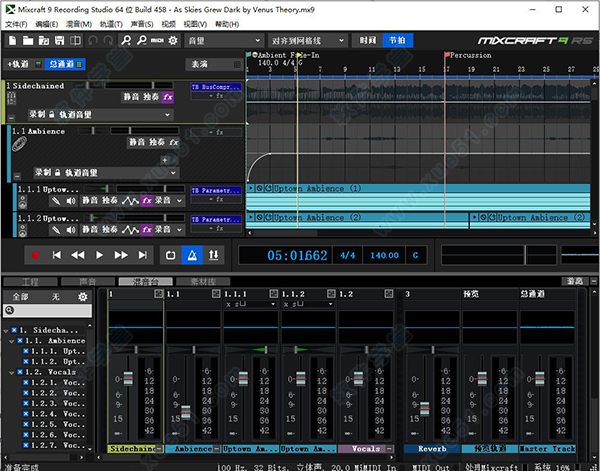
Task: Open the 帮助(H) menu
Action: click(x=227, y=24)
